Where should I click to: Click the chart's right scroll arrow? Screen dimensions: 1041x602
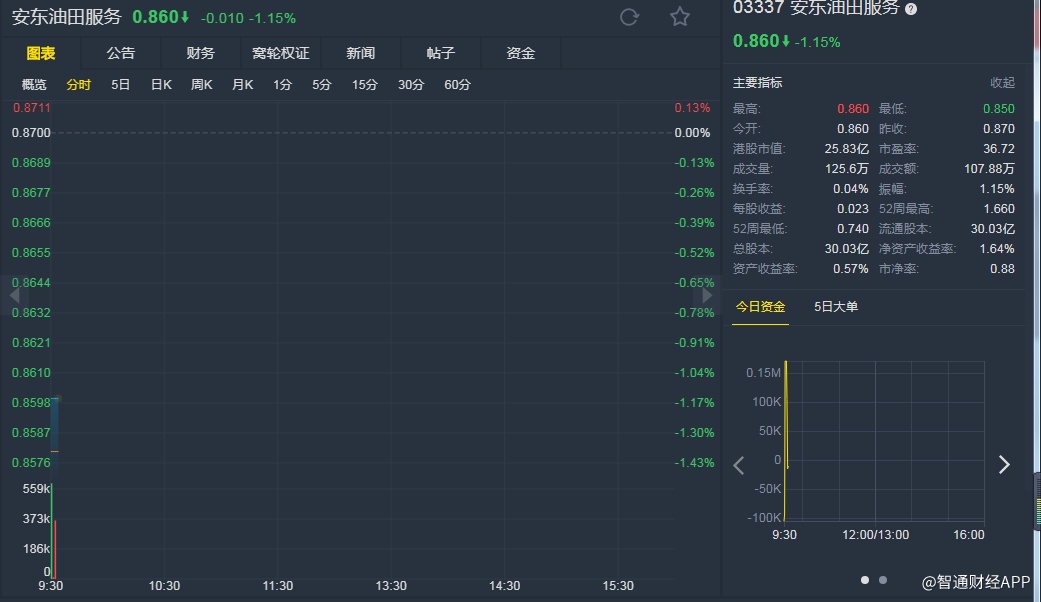click(x=707, y=296)
